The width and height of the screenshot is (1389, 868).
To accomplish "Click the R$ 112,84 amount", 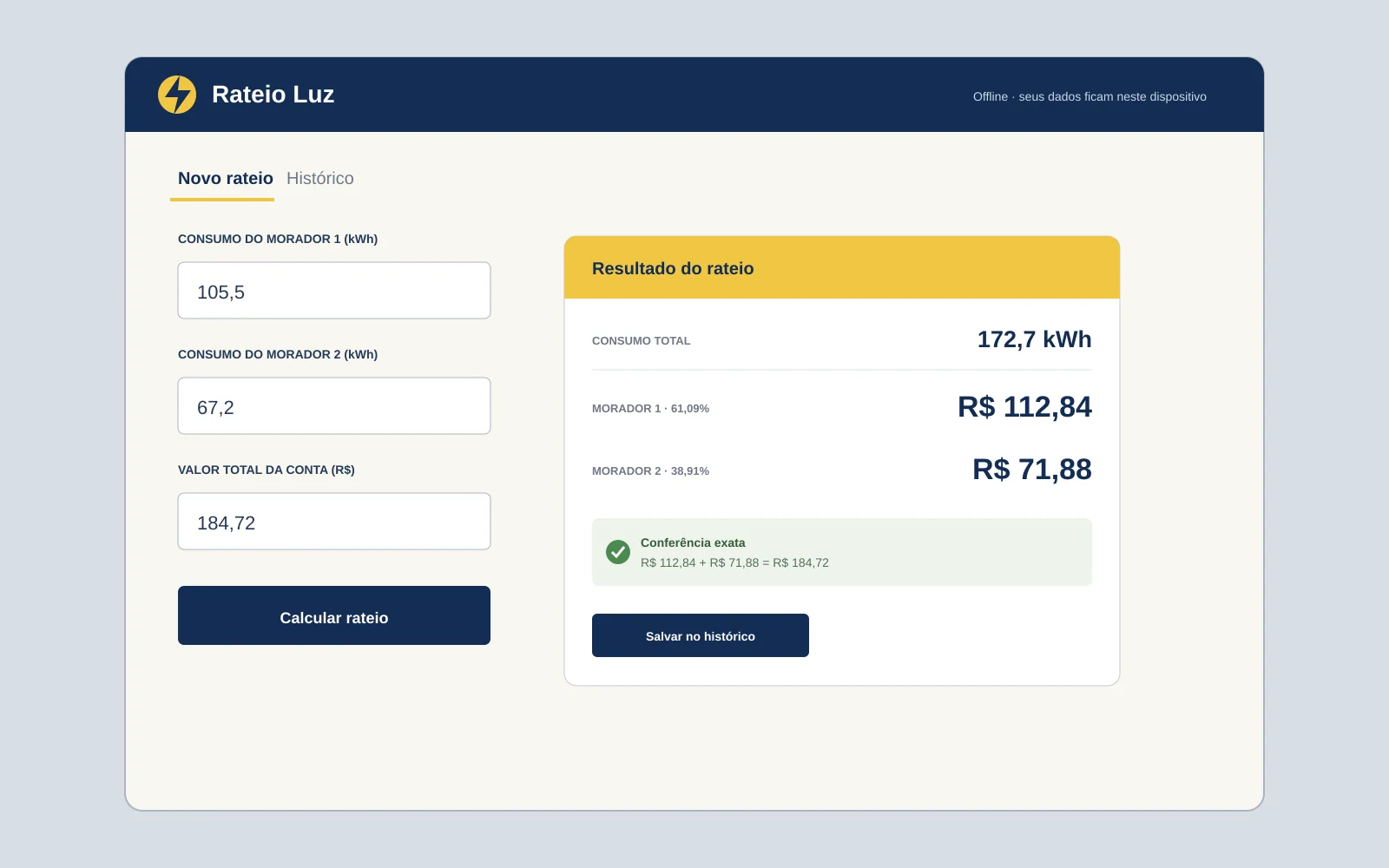I will pos(1024,407).
